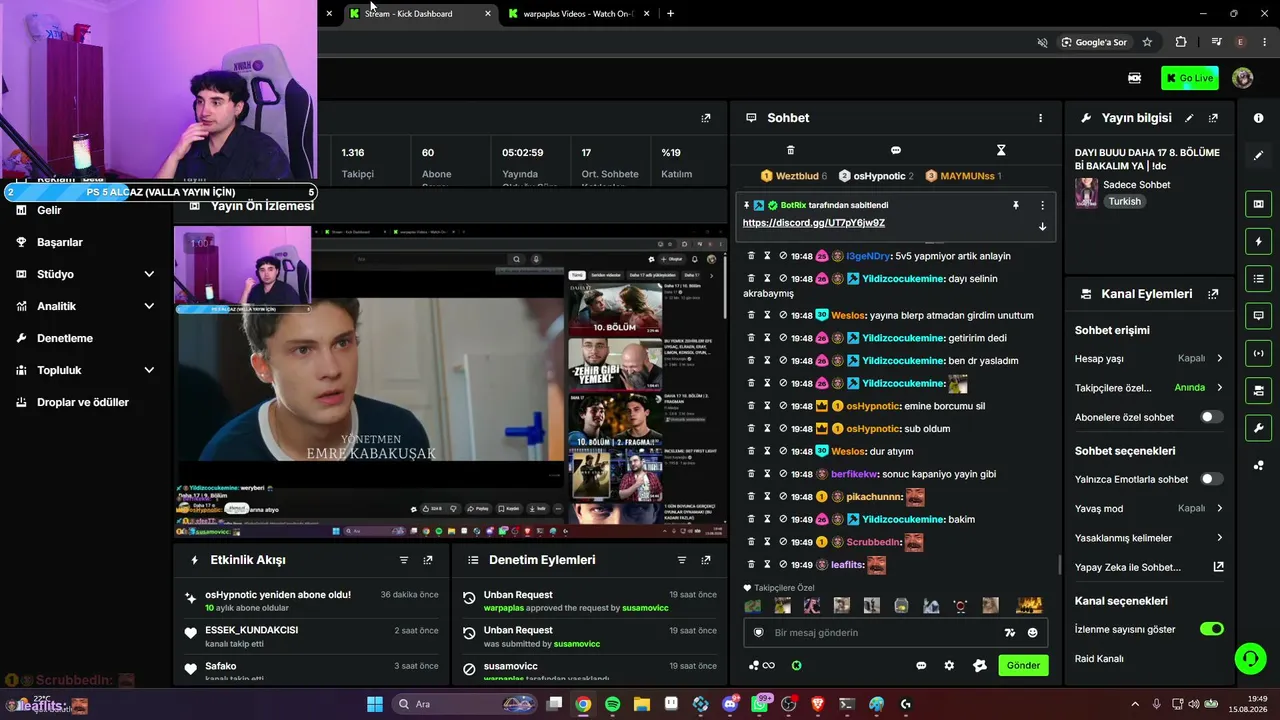Pop out the Denetim Eylemleri panel

(x=706, y=560)
